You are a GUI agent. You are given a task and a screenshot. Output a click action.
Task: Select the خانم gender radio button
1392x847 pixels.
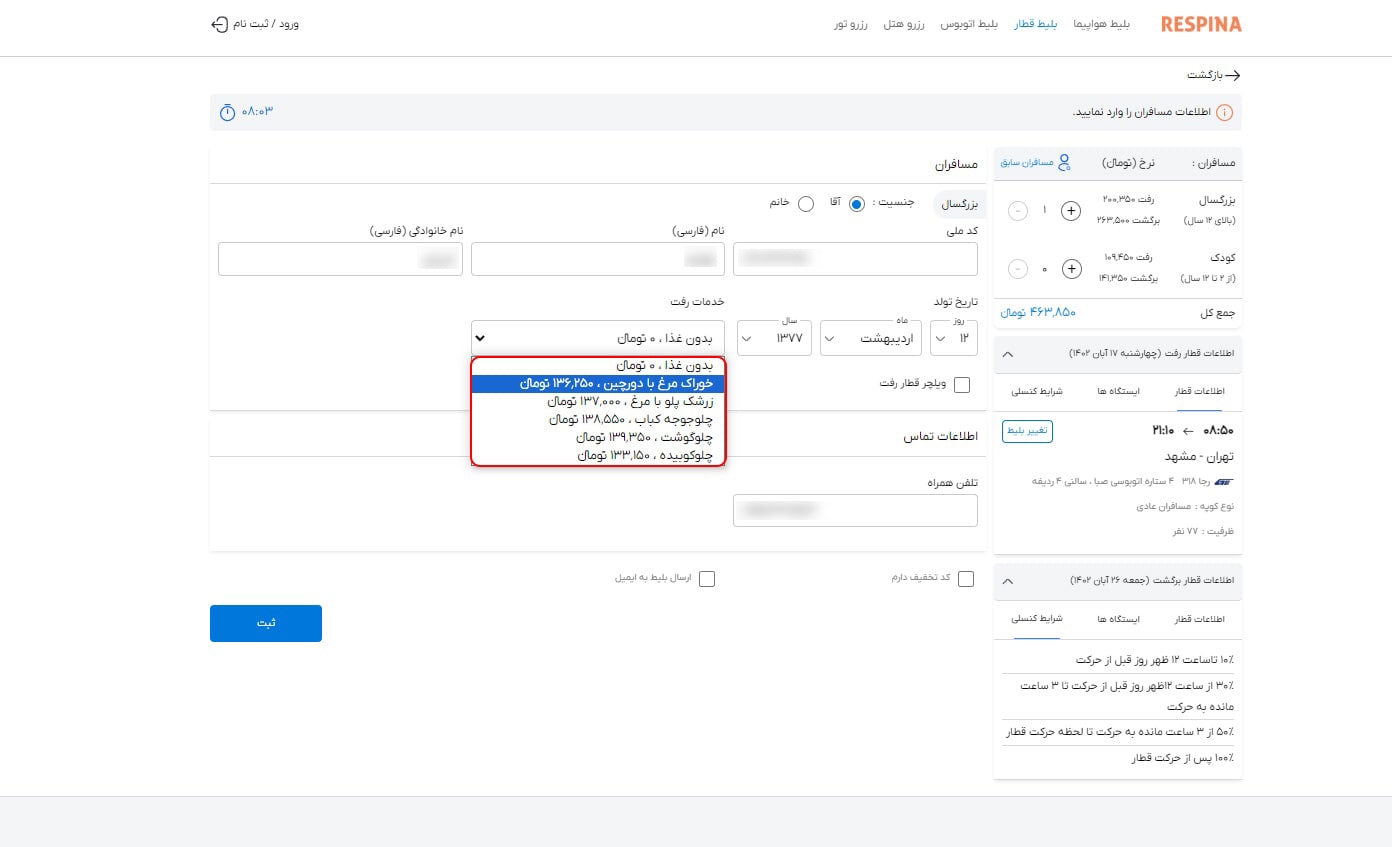805,203
